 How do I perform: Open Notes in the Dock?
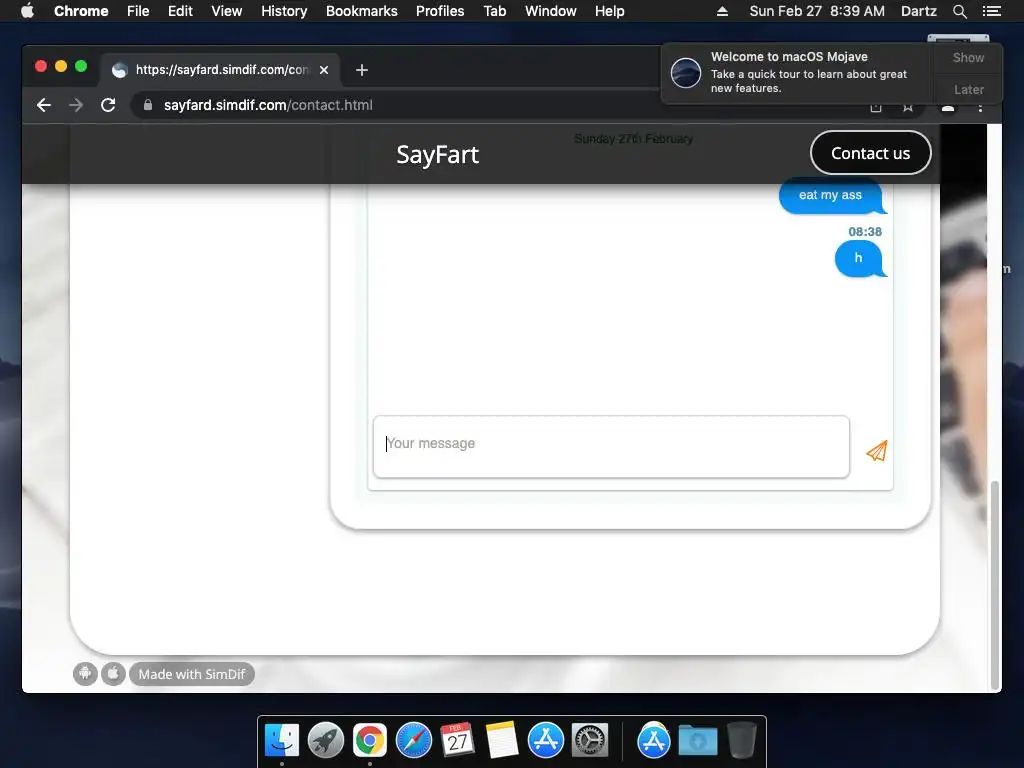[502, 740]
